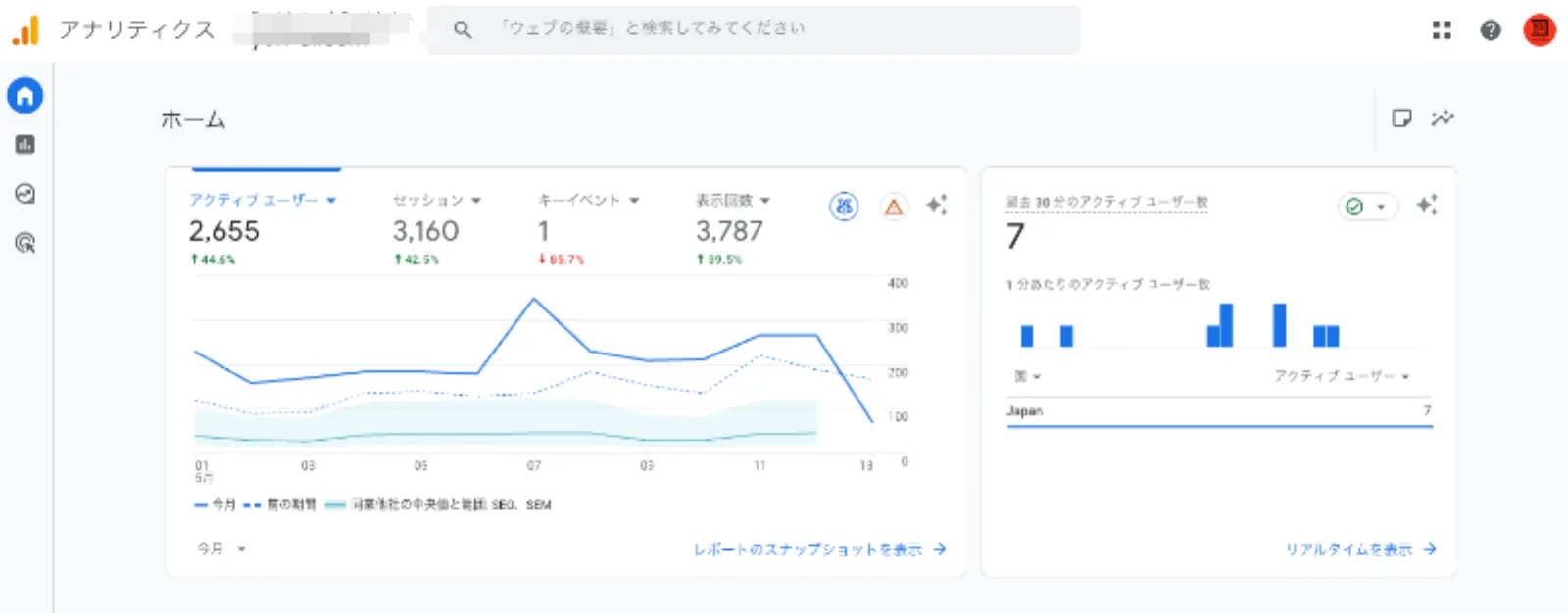Image resolution: width=1568 pixels, height=613 pixels.
Task: Click the ↓85.7% change under key events
Action: coord(561,260)
